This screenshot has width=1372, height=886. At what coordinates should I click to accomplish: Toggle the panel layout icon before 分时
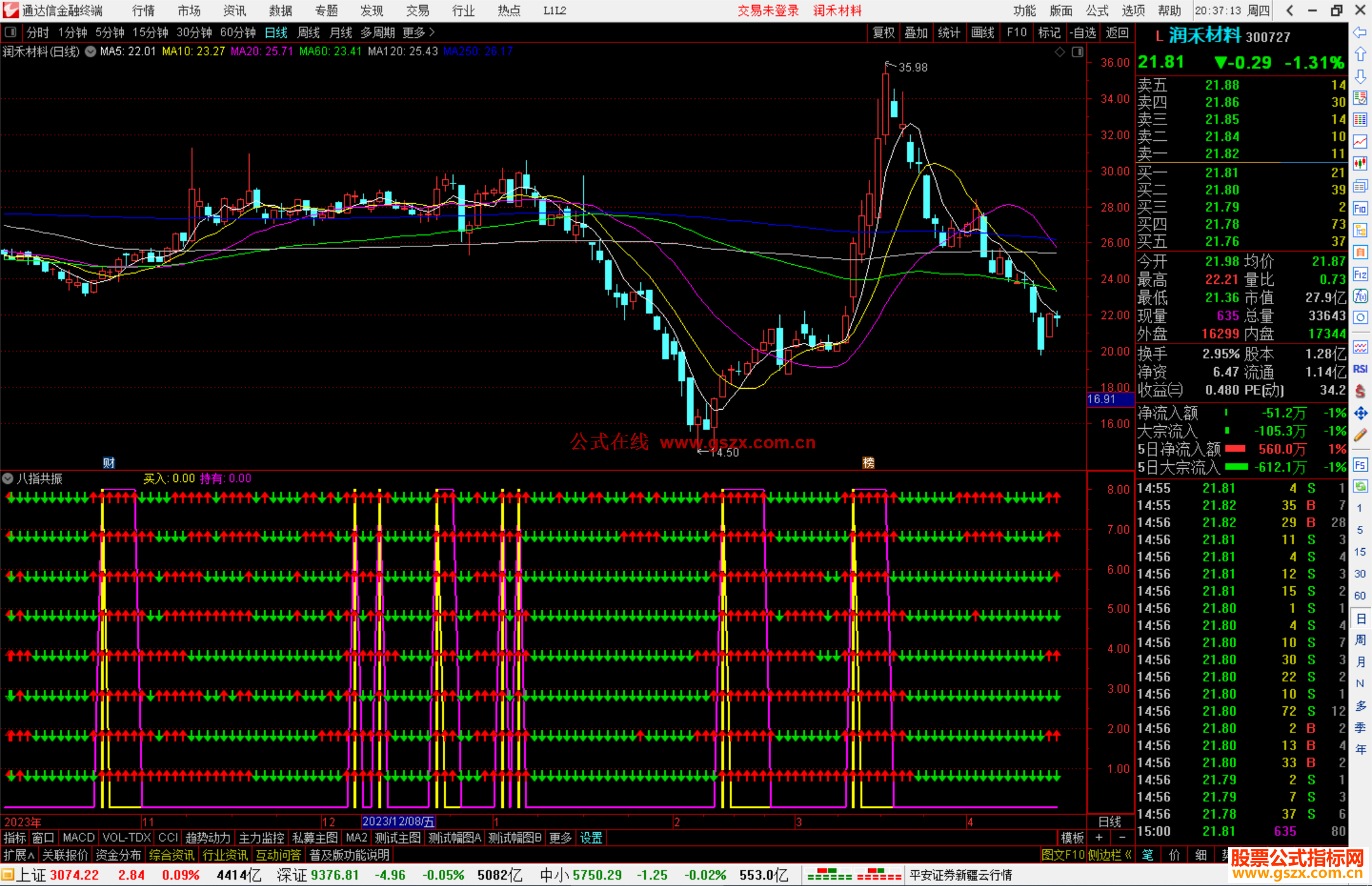11,32
